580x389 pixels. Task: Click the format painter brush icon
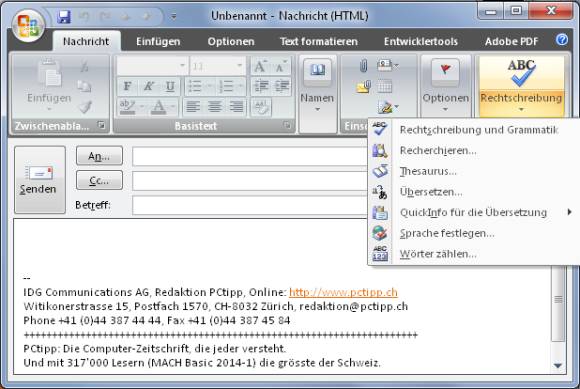85,107
